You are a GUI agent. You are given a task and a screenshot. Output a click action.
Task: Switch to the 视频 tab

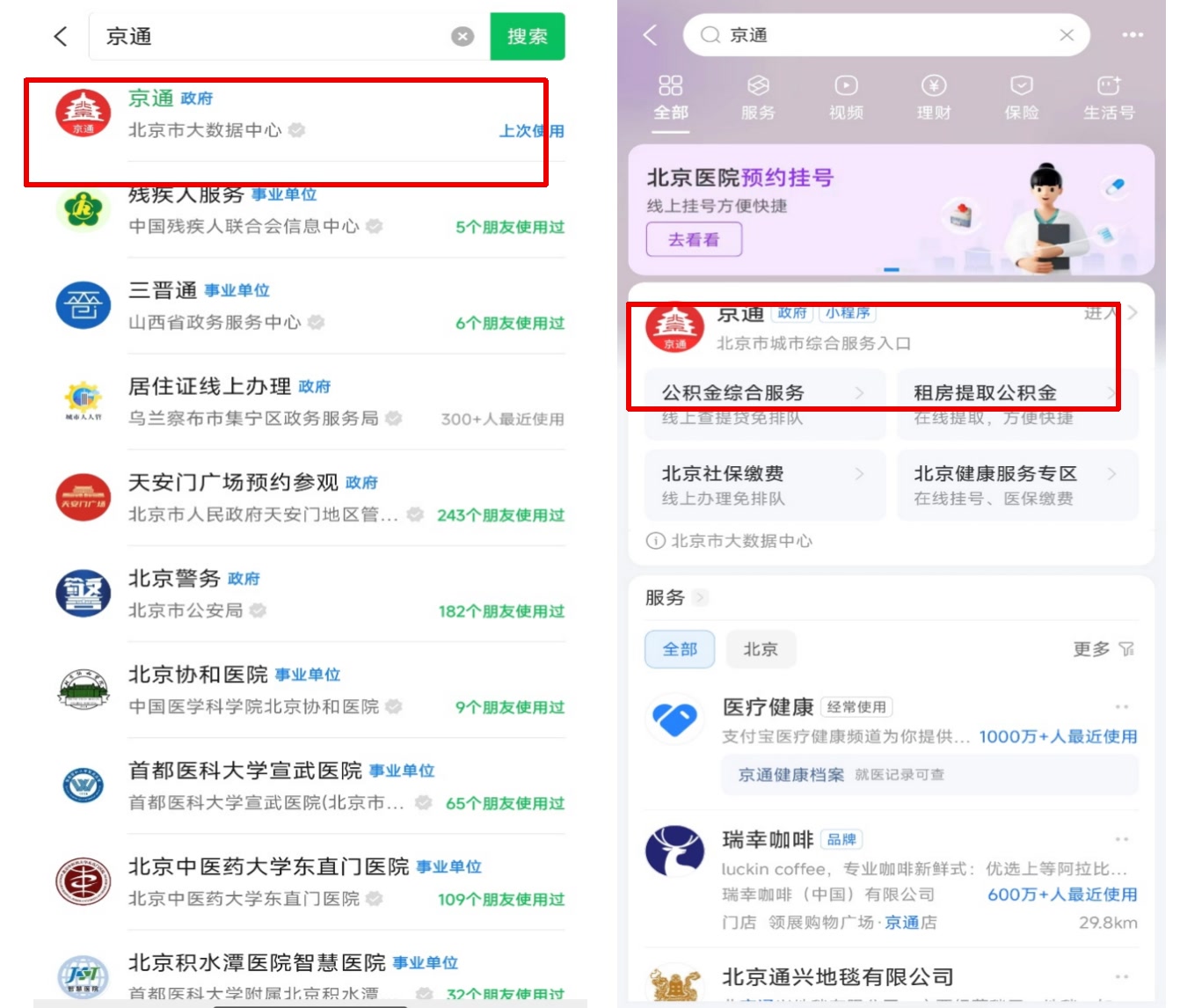click(x=846, y=97)
